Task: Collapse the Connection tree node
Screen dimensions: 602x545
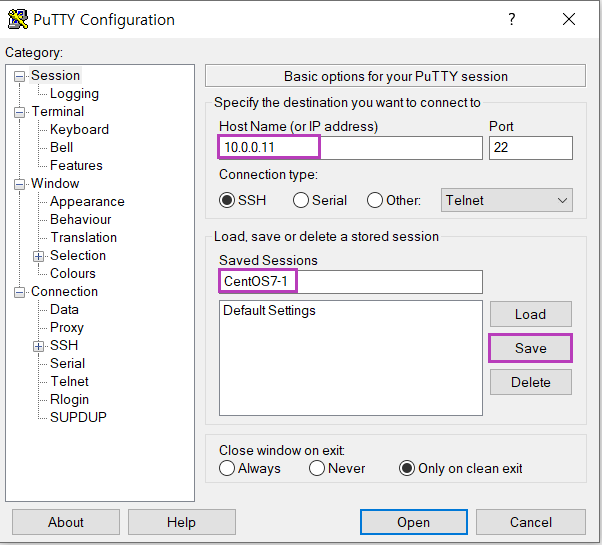Action: click(x=19, y=292)
